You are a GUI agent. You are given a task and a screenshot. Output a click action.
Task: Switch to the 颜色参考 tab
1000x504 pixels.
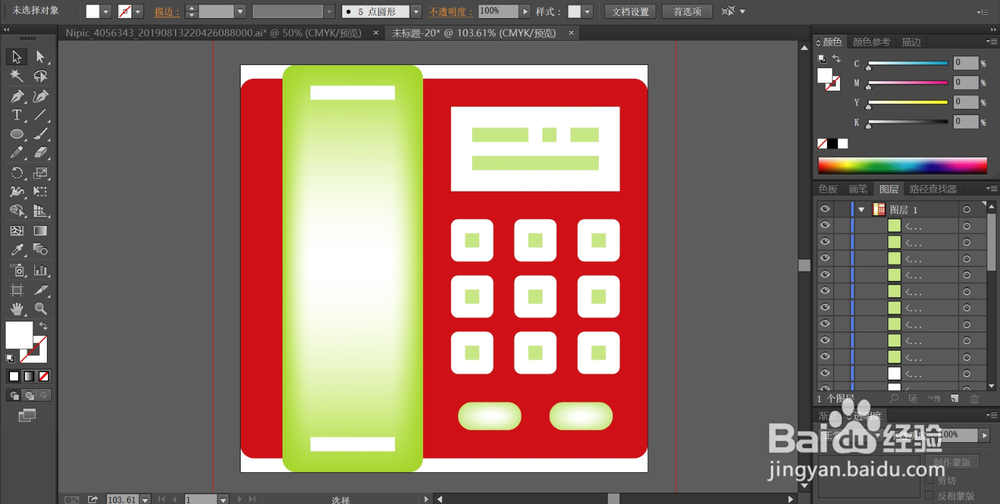tap(871, 42)
